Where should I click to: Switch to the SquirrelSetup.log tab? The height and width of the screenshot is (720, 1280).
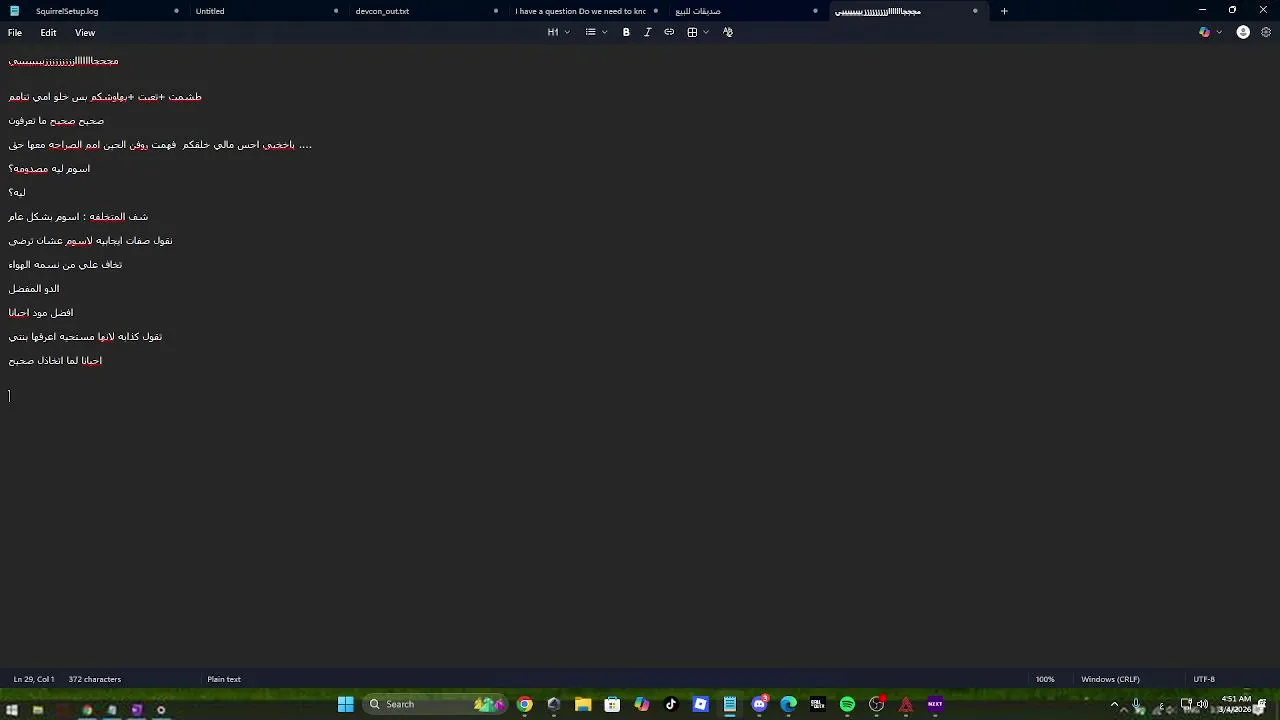[95, 11]
